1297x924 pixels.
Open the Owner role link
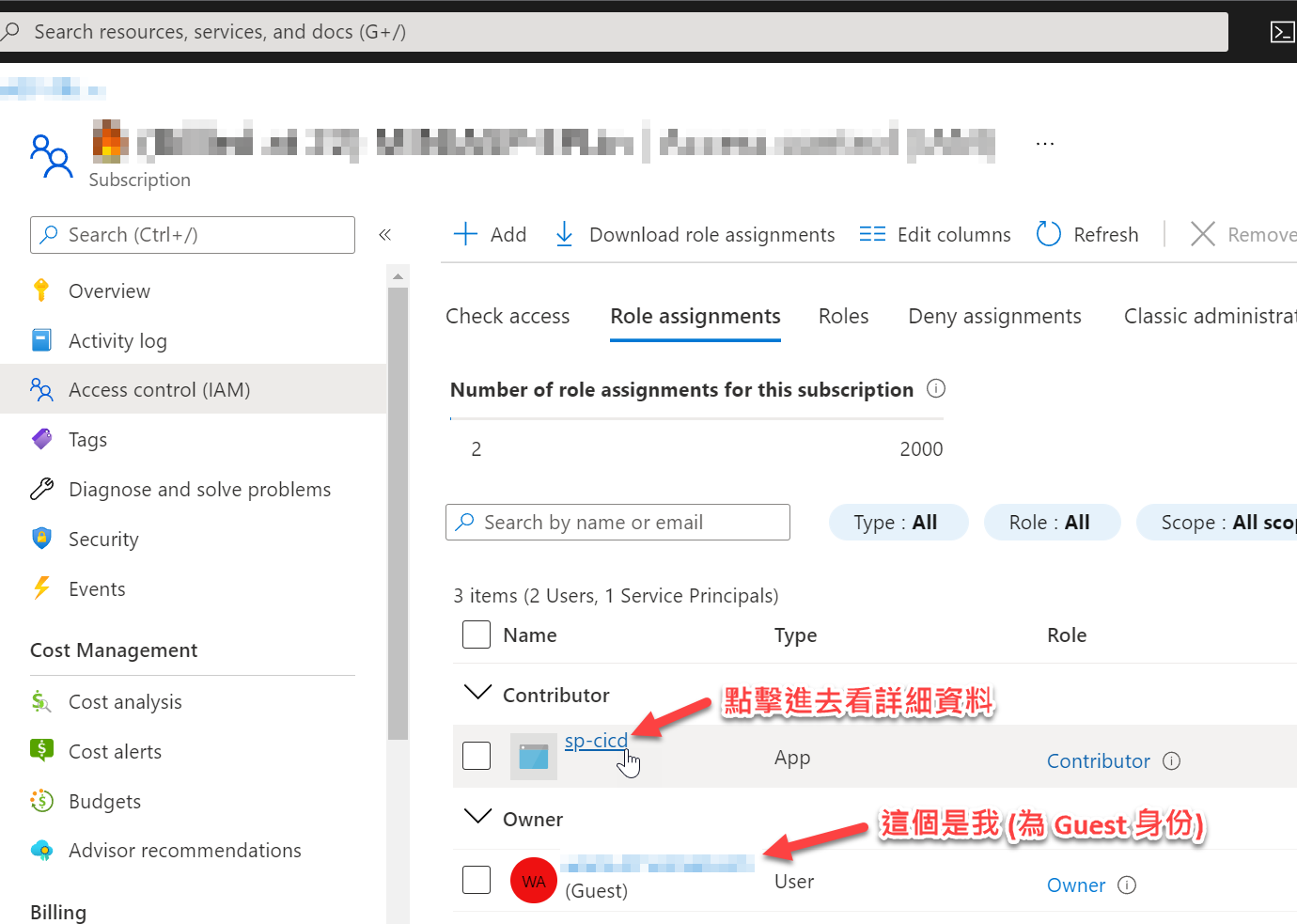1076,885
